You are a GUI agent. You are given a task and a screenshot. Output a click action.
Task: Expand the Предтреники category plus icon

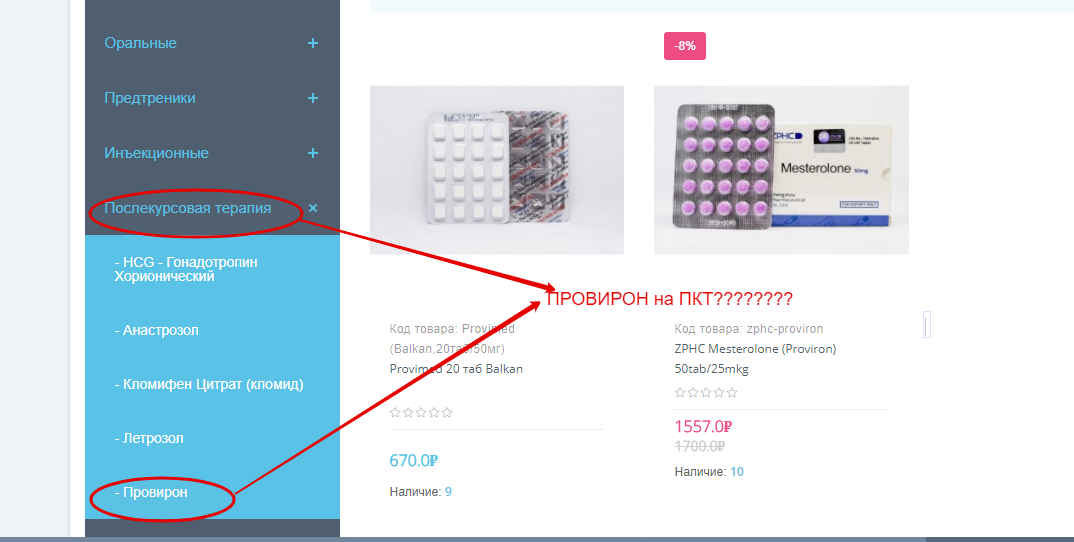[312, 98]
